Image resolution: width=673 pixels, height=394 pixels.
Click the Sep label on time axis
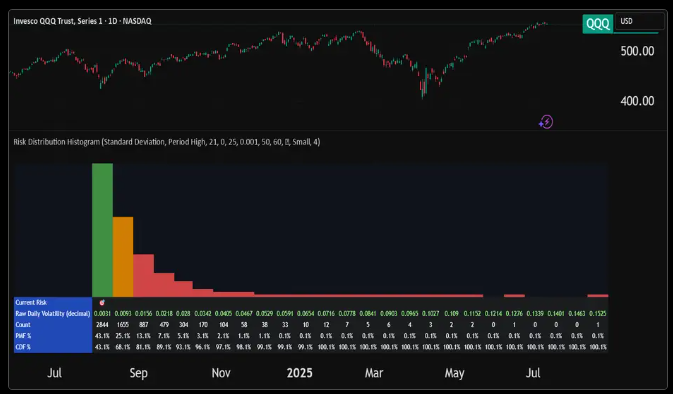[x=139, y=373]
